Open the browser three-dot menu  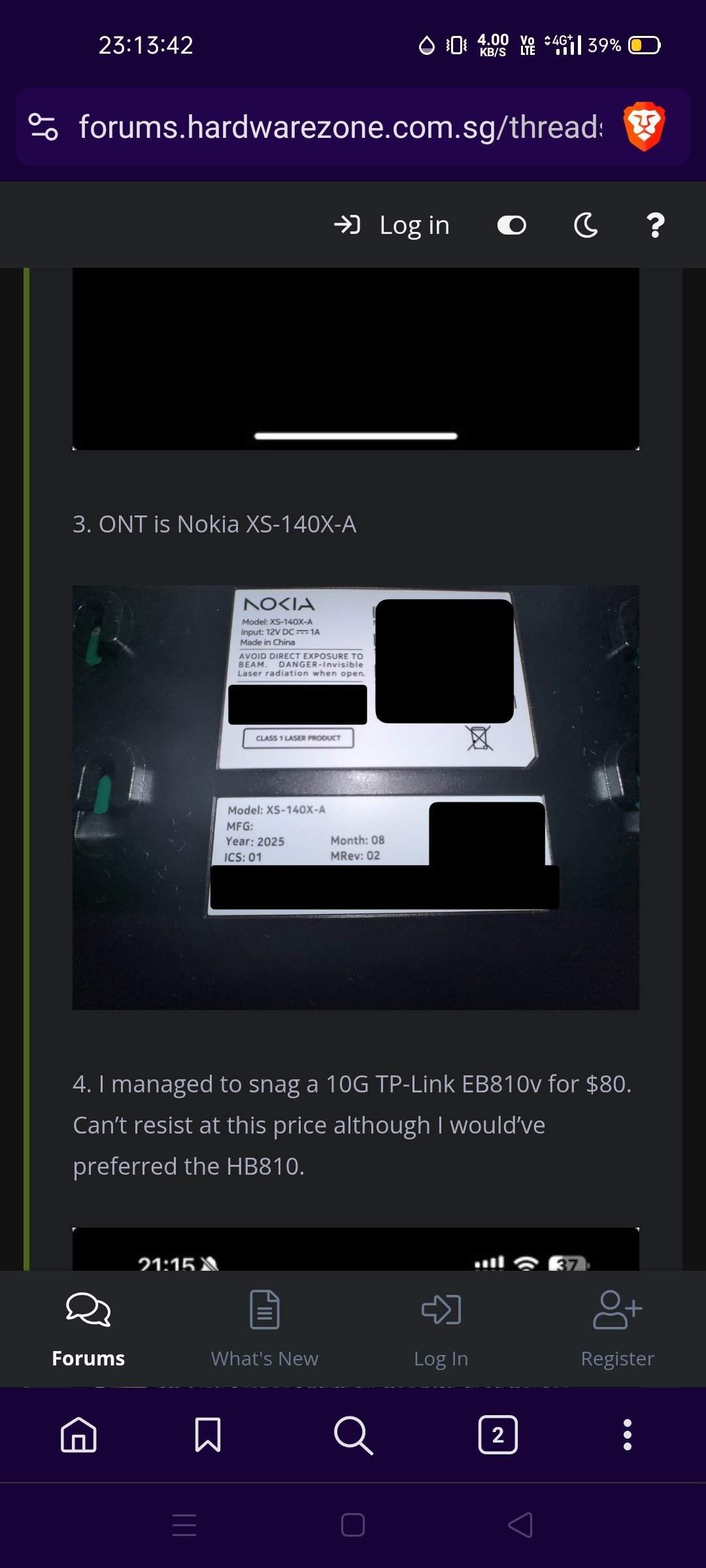point(628,1435)
